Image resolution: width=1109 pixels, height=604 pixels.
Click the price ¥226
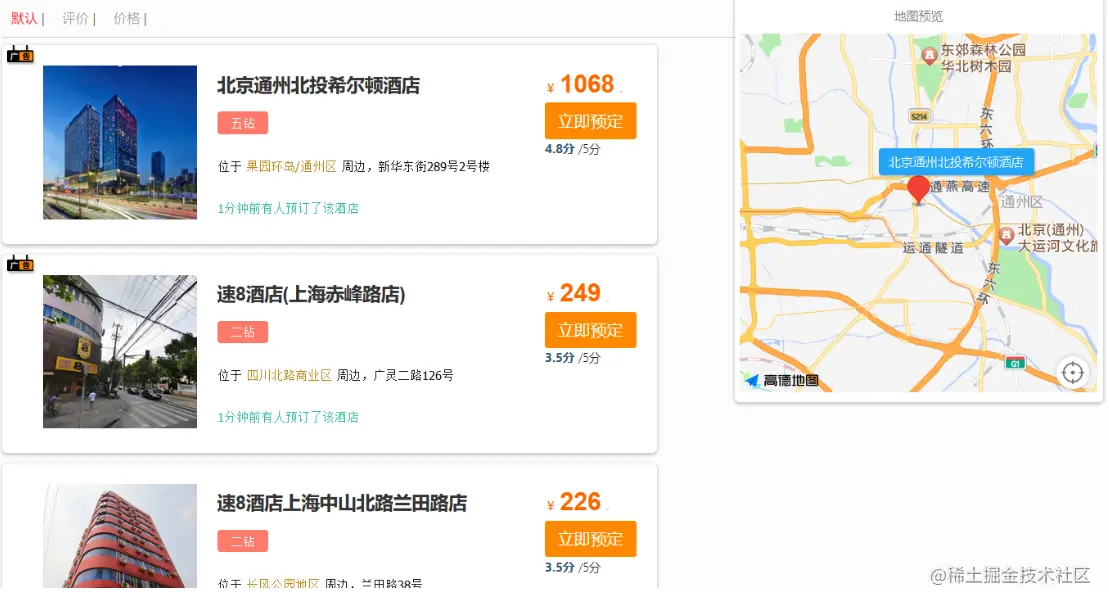point(574,502)
